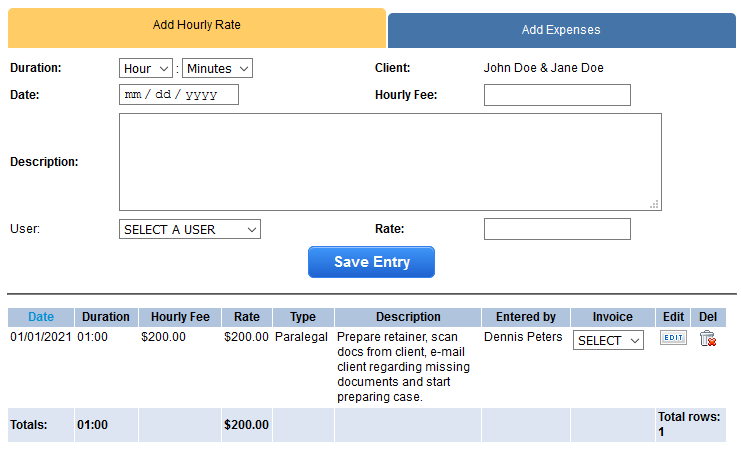Click the Type column header
741x450 pixels.
pos(303,317)
